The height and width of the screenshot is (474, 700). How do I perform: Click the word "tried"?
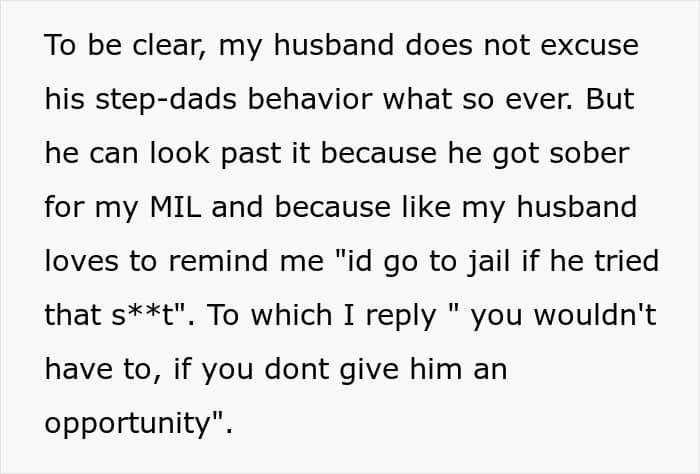coord(626,262)
